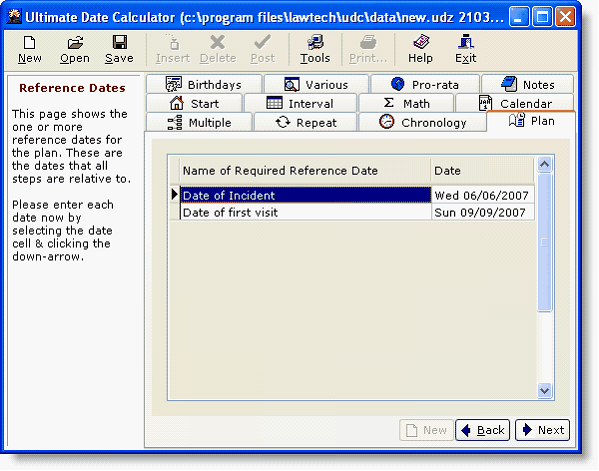Viewport: 599px width, 471px height.
Task: Open the Chronology tab
Action: coord(423,122)
